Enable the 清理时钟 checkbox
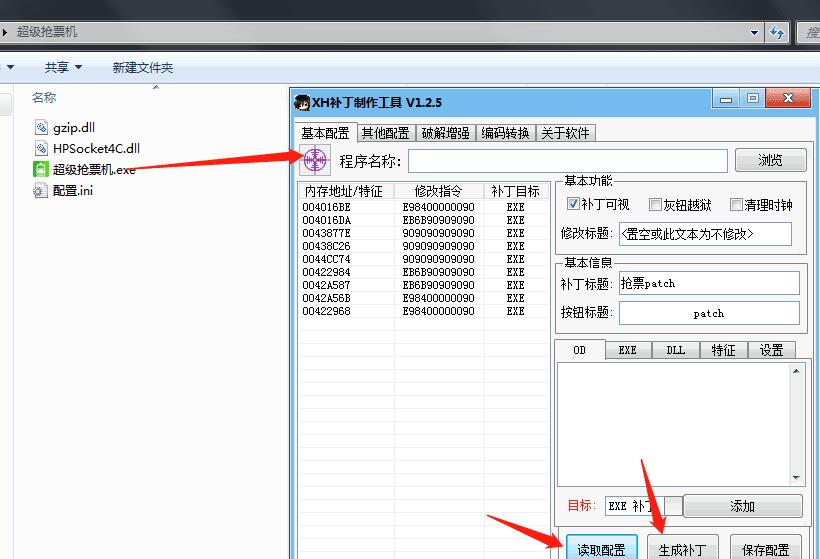 click(x=736, y=204)
